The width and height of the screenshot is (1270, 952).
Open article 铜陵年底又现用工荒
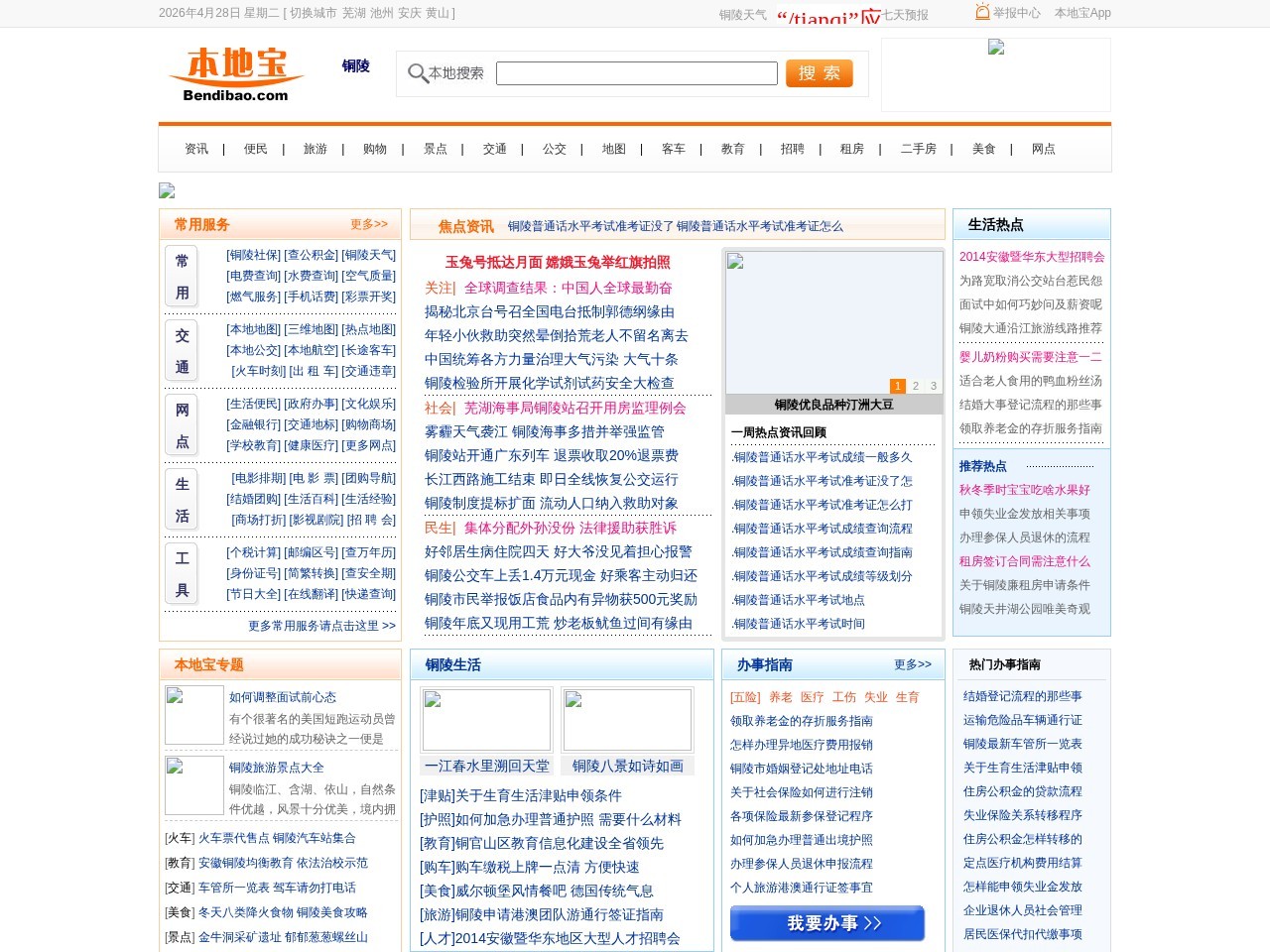(487, 623)
